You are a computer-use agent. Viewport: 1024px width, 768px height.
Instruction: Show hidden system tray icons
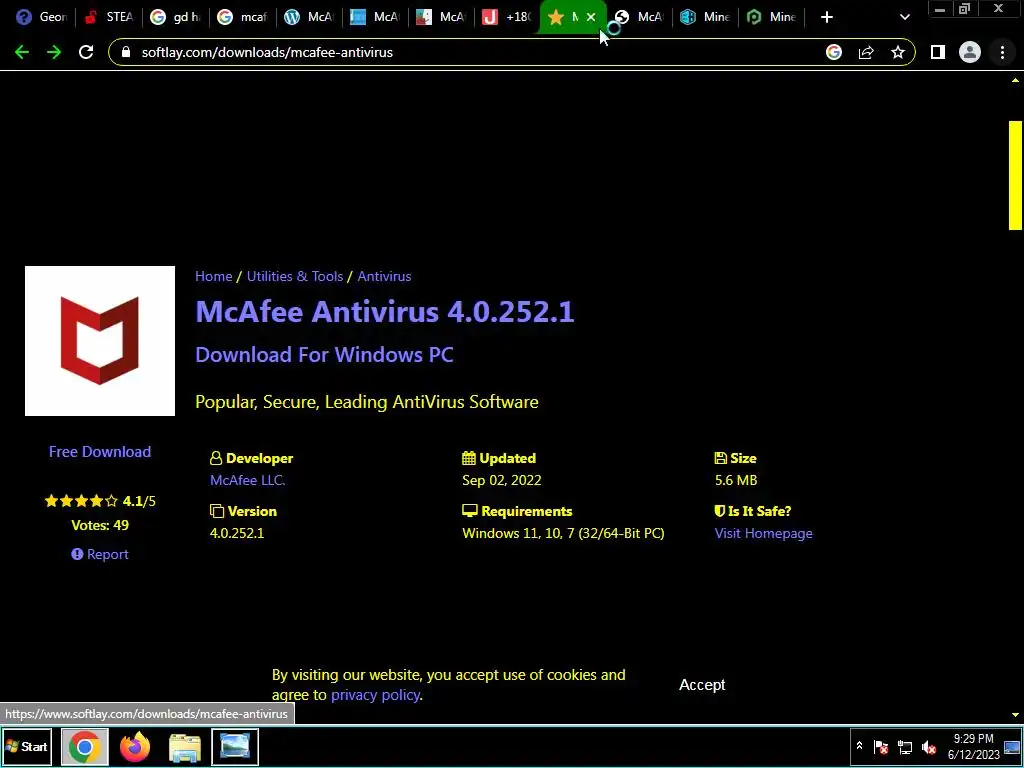click(859, 746)
